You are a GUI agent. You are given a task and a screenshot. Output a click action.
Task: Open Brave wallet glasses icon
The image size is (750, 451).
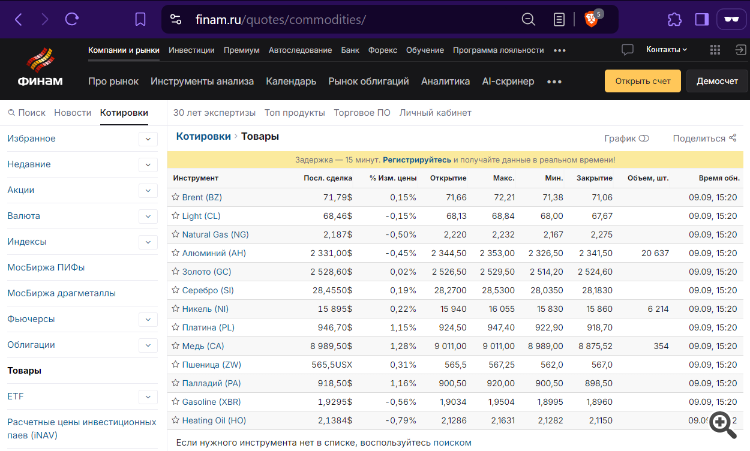(731, 20)
